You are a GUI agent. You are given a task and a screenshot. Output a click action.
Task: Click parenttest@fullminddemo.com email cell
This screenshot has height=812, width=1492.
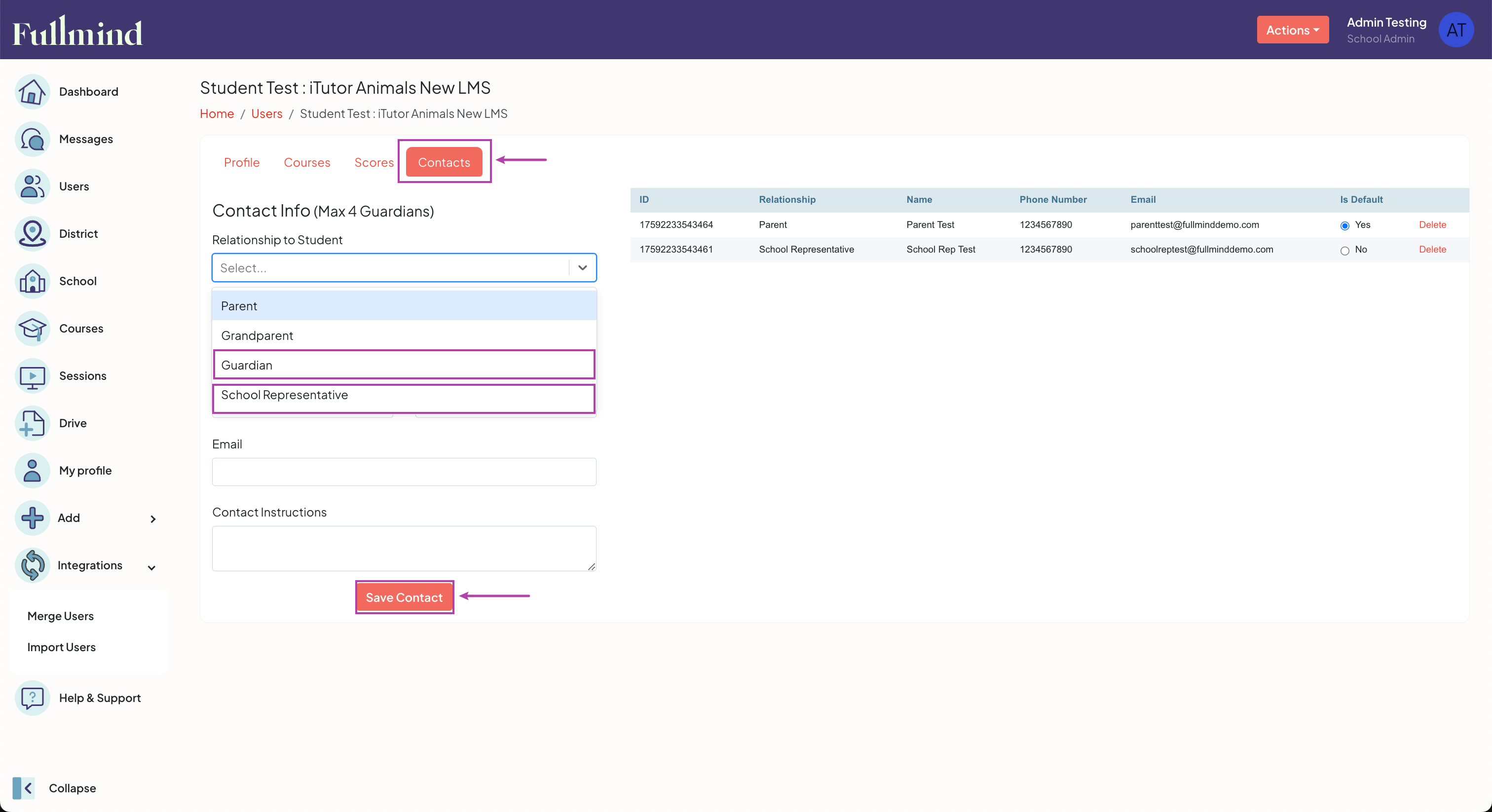[x=1194, y=225]
